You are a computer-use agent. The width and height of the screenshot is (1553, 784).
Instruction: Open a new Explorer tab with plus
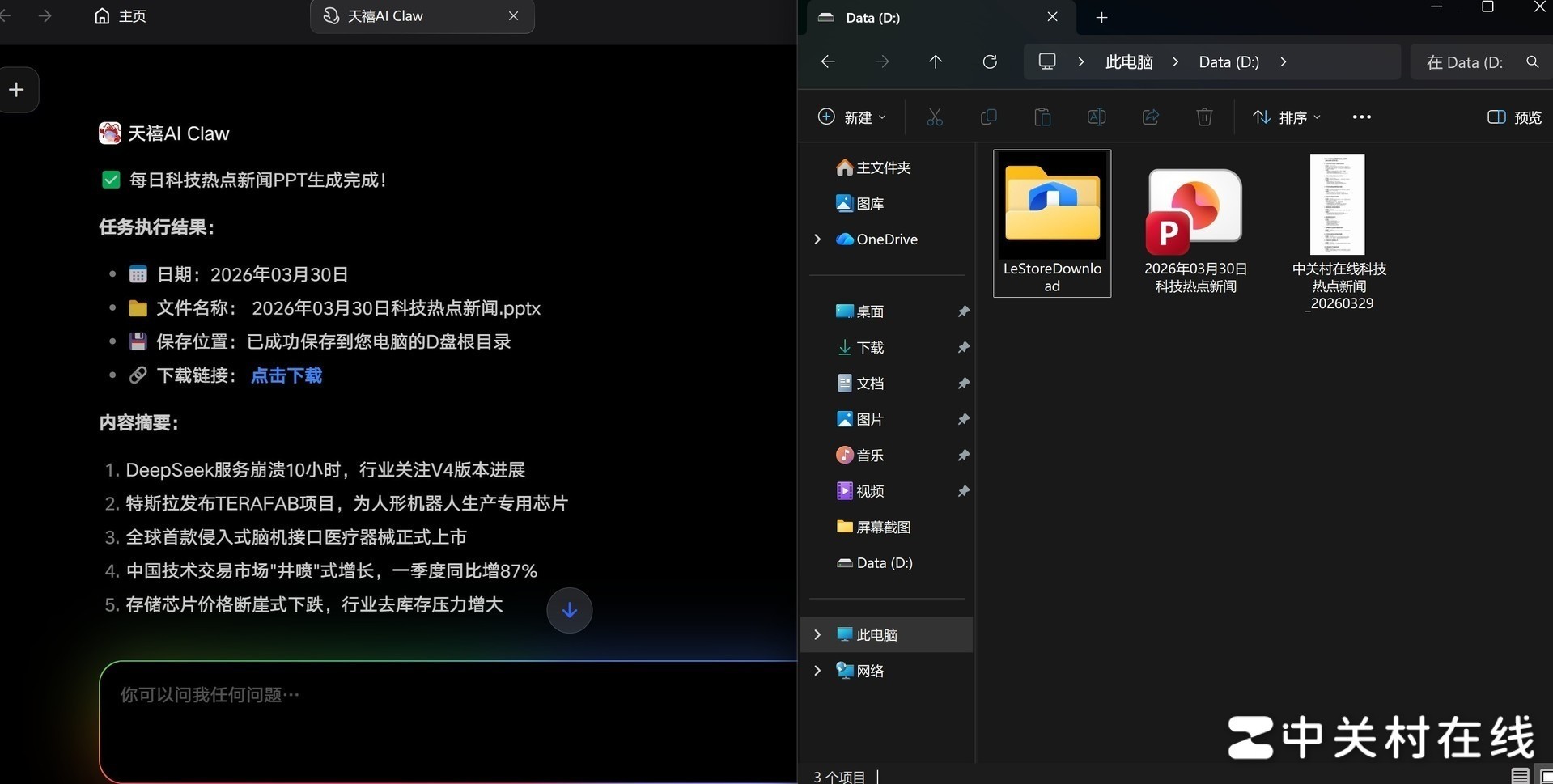click(x=1101, y=17)
